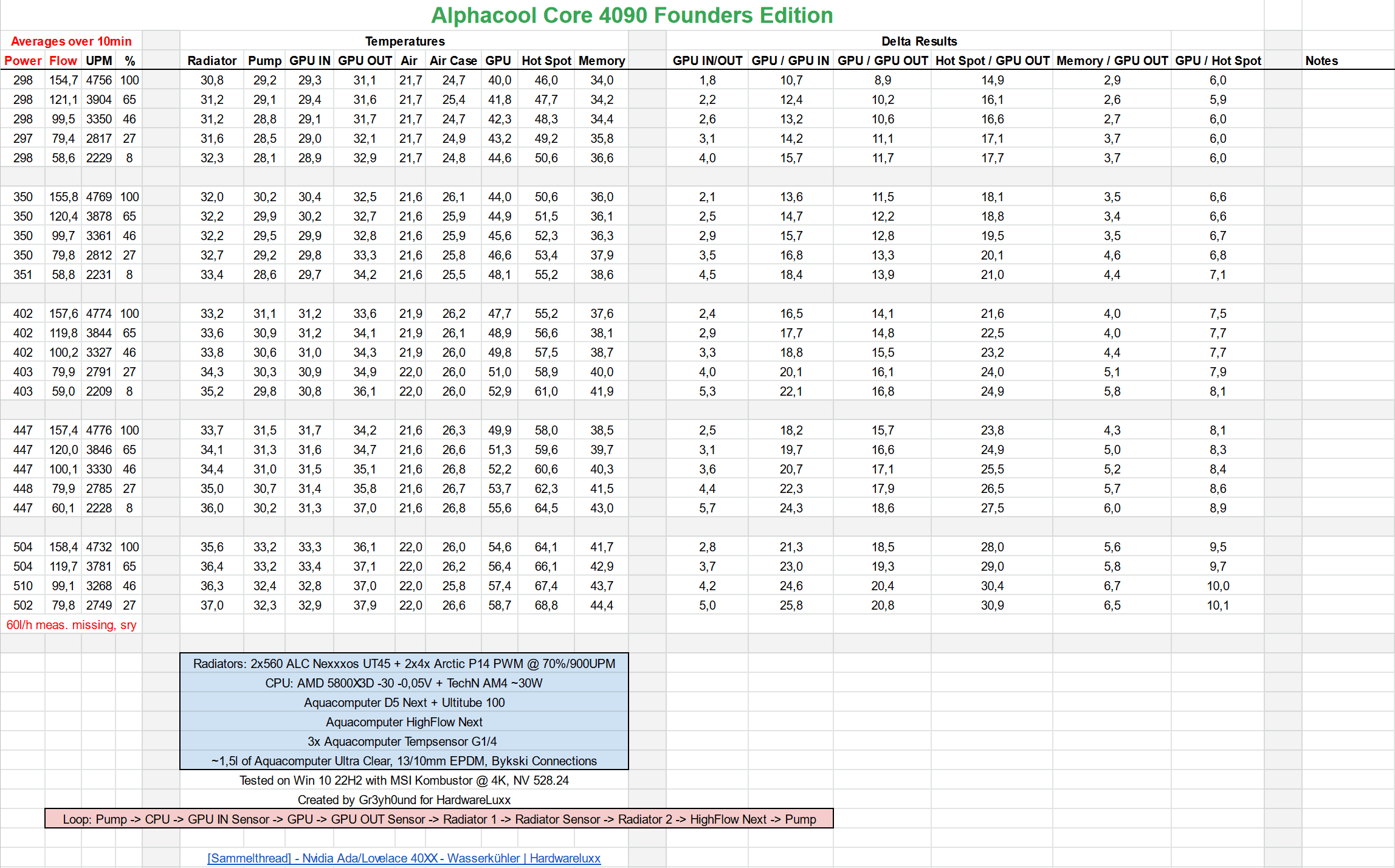Click the 'Notes' column header

[x=1321, y=61]
